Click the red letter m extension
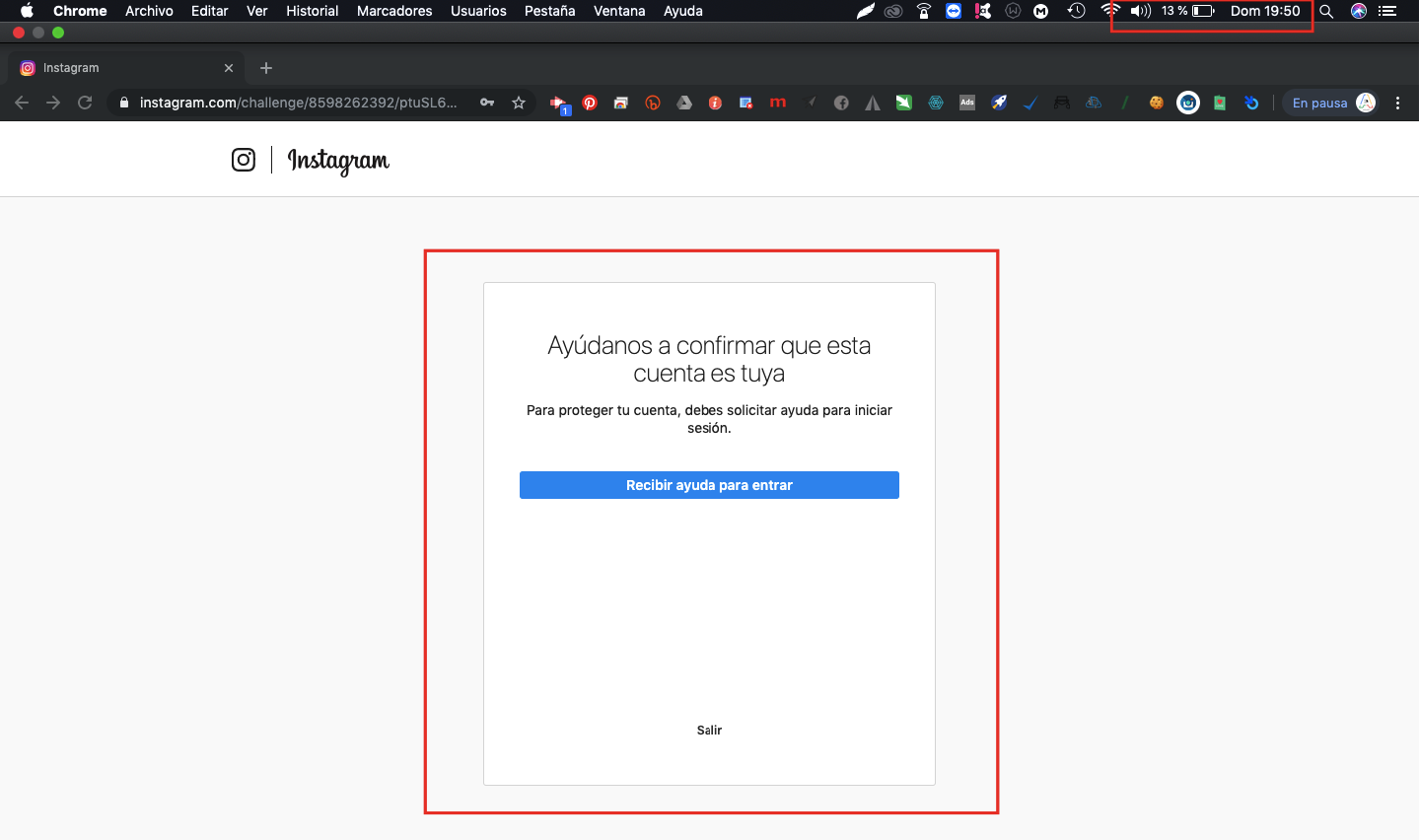The width and height of the screenshot is (1419, 840). pos(778,103)
